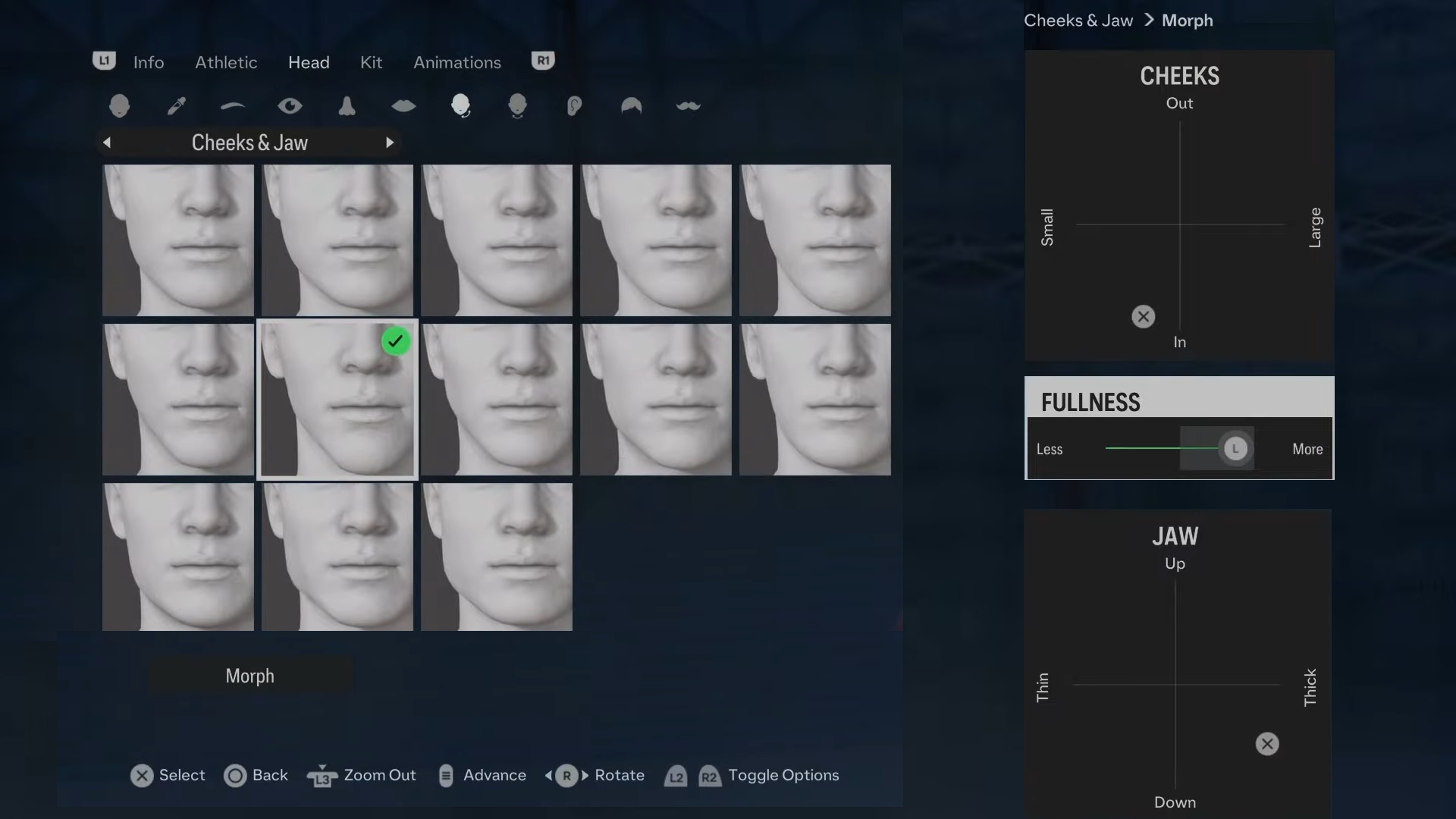Open the hair category icon

pos(631,105)
